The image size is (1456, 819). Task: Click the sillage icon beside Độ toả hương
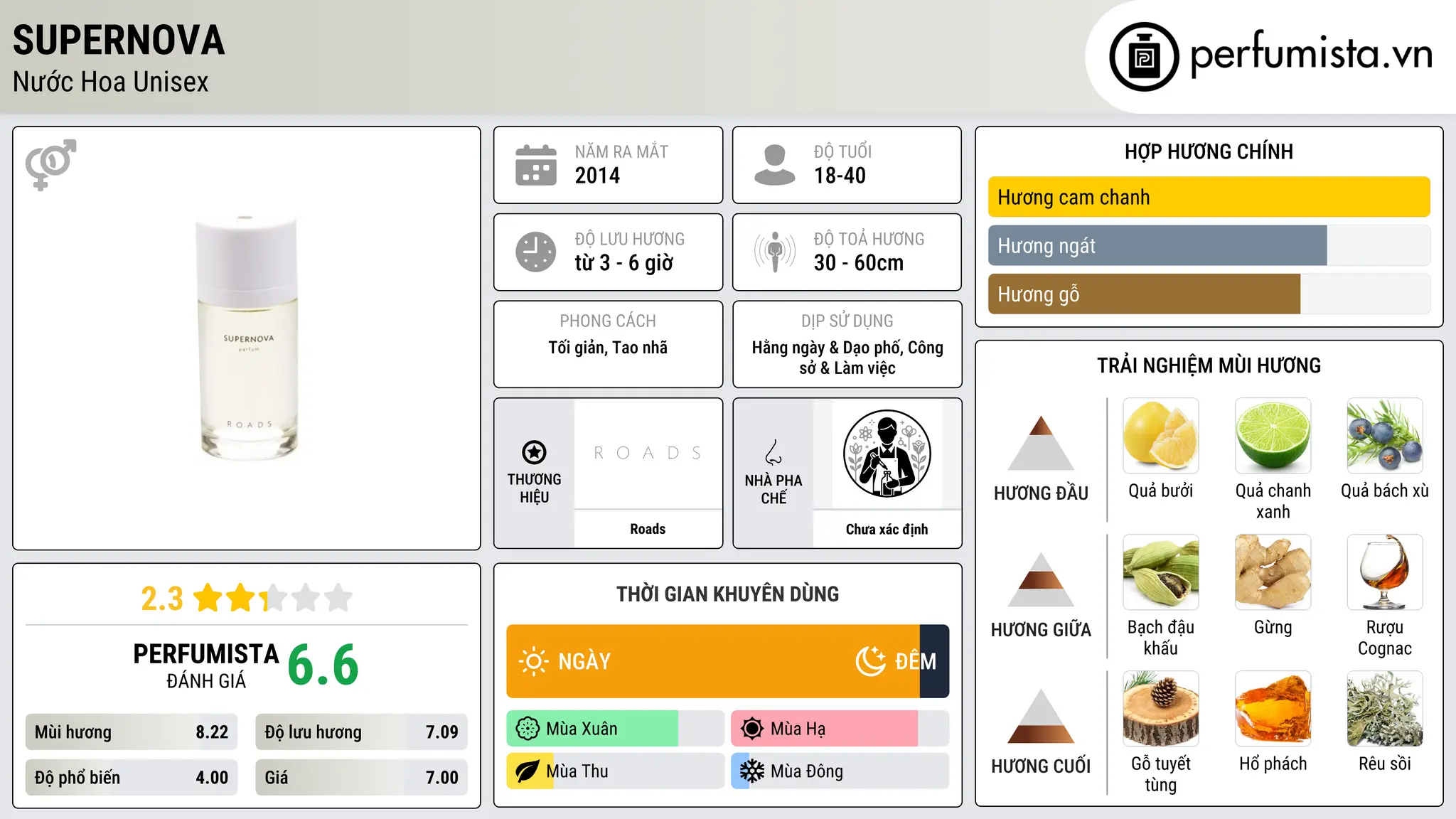tap(775, 252)
